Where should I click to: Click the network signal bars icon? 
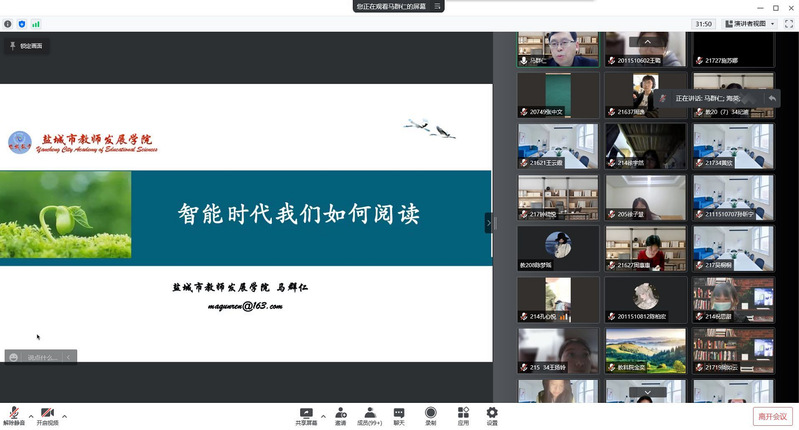tap(36, 23)
